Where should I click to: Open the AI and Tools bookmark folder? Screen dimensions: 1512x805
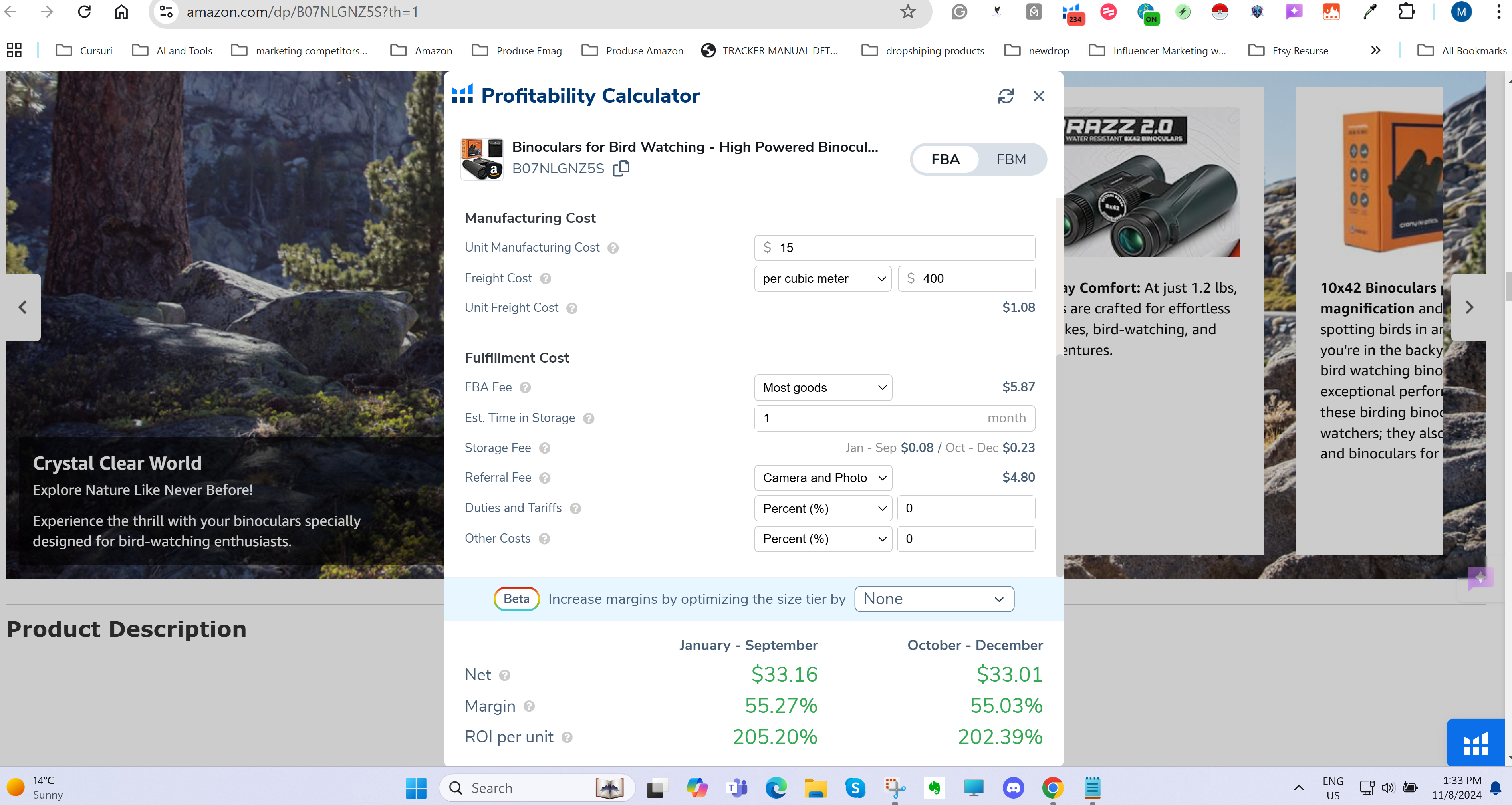tap(172, 50)
